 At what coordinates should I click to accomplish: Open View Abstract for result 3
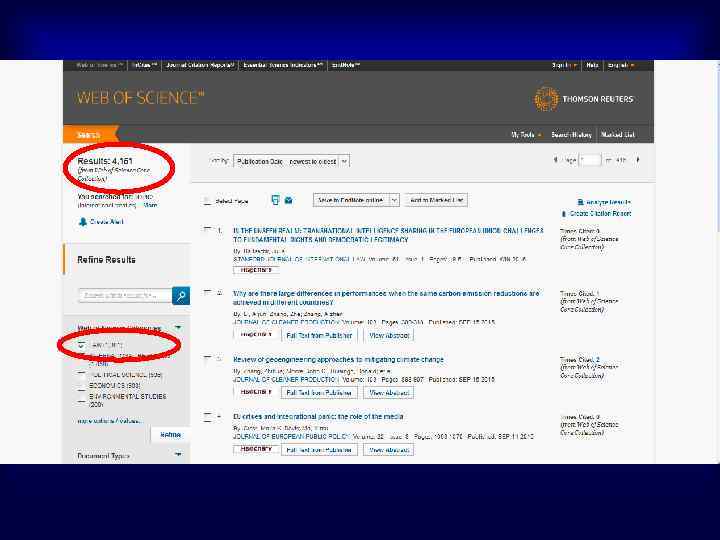pos(389,393)
